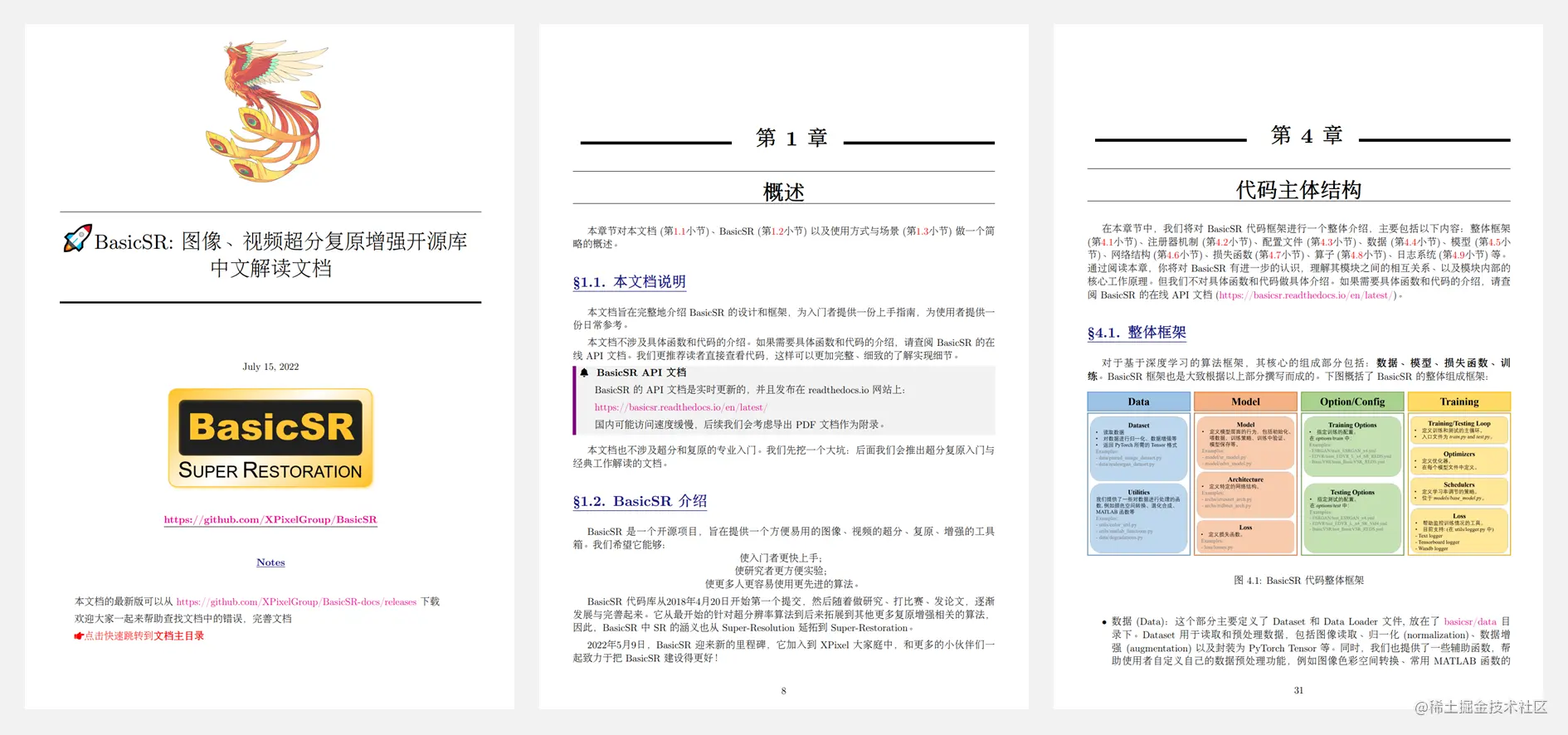Click the yellow Training header in the figure

(x=1459, y=402)
